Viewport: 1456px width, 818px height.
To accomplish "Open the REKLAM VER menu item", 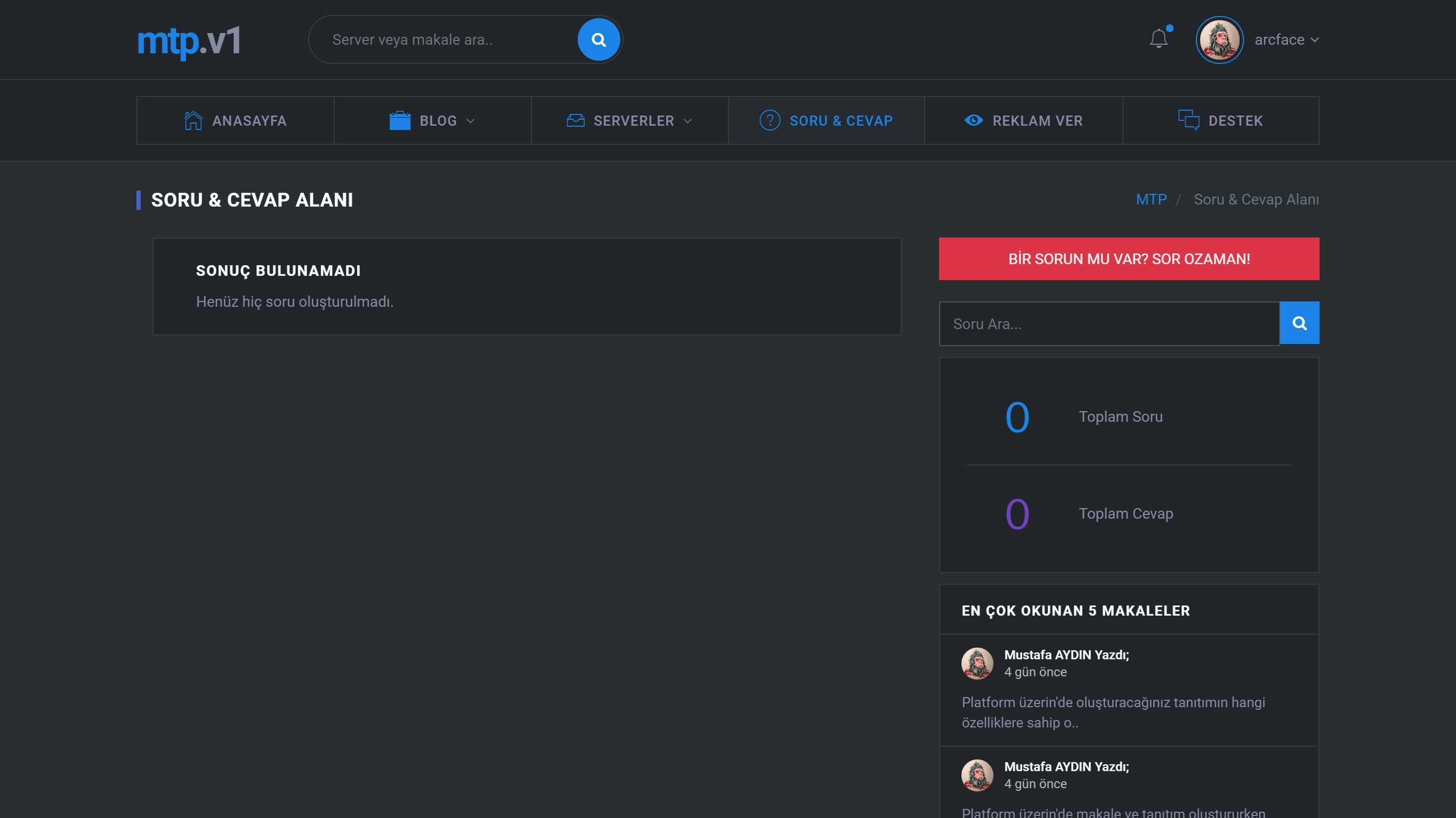I will tap(1024, 121).
